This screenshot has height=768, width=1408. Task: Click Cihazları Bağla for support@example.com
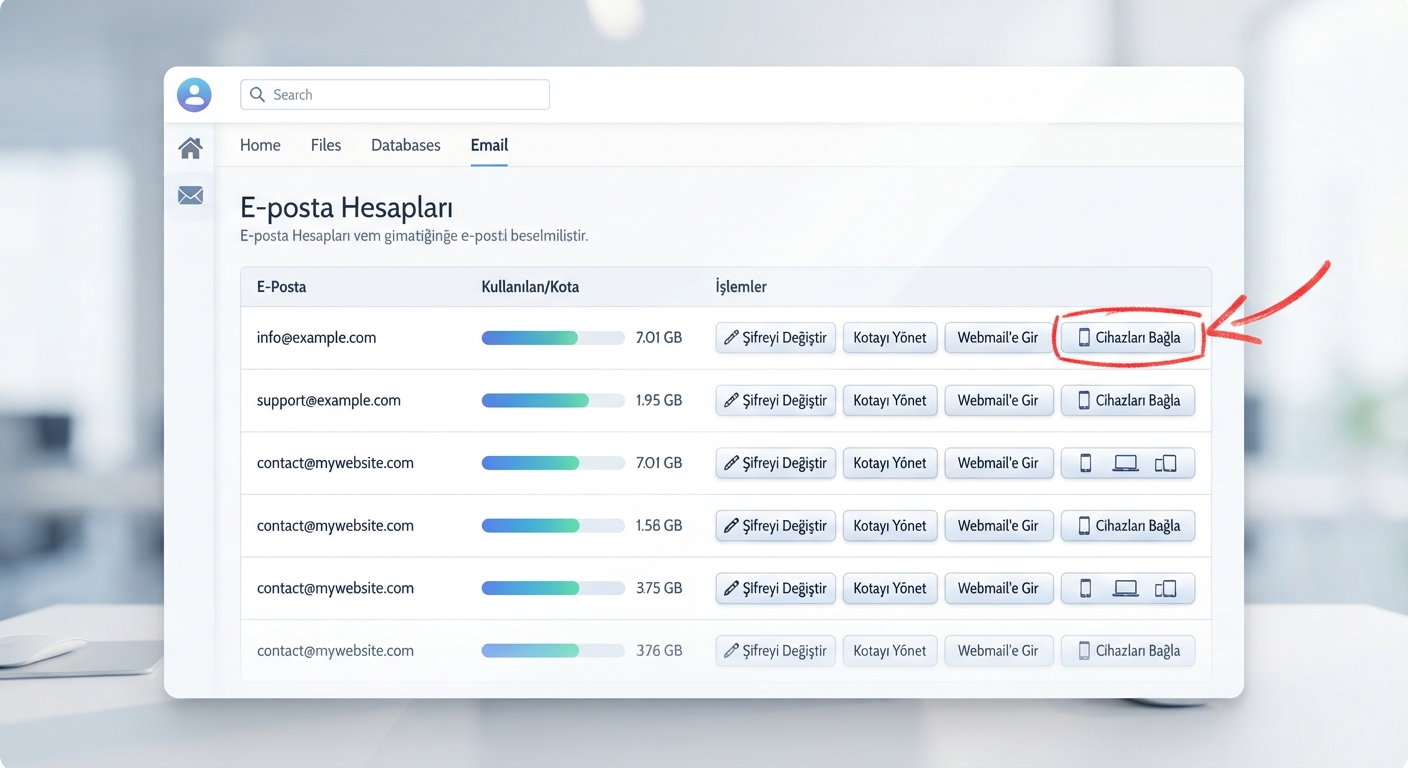click(1128, 400)
